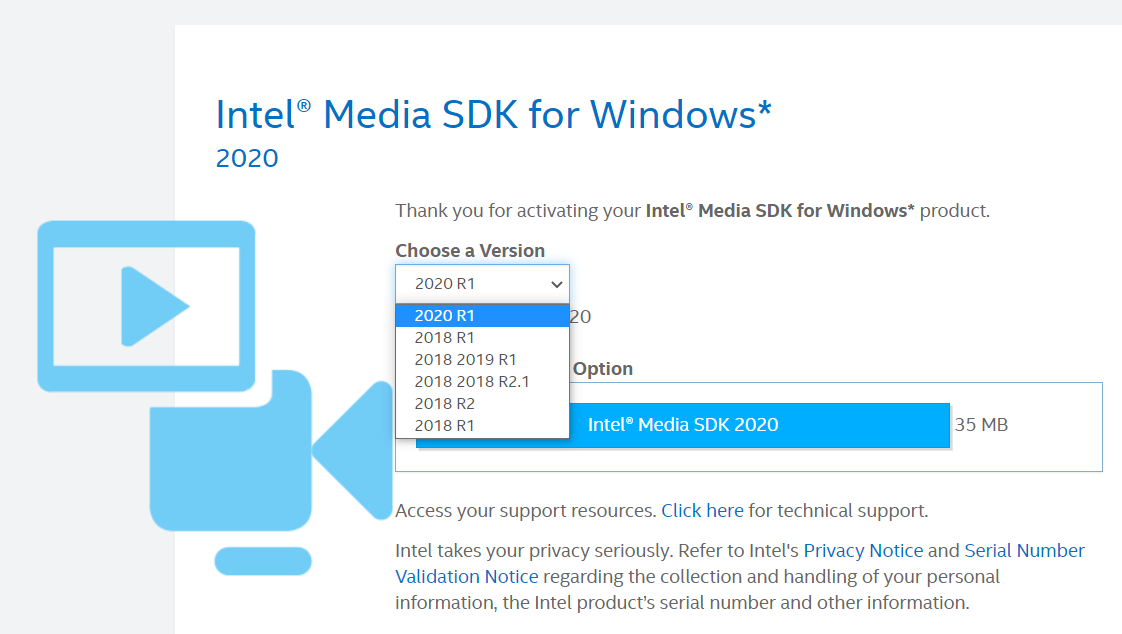
Task: Pick the 2018 R1 option beneath 2018 R2
Action: click(482, 426)
